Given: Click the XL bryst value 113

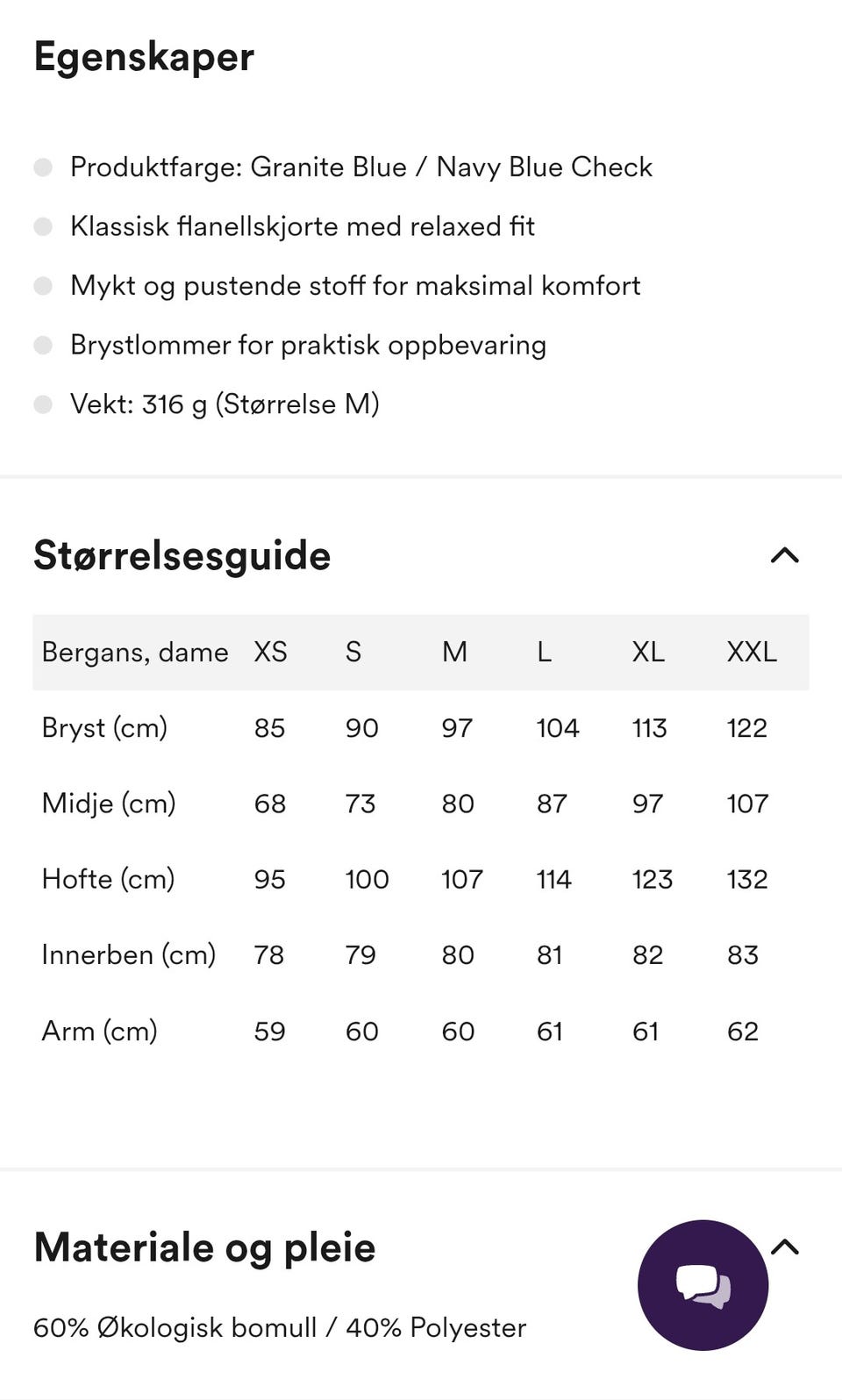Looking at the screenshot, I should point(649,727).
